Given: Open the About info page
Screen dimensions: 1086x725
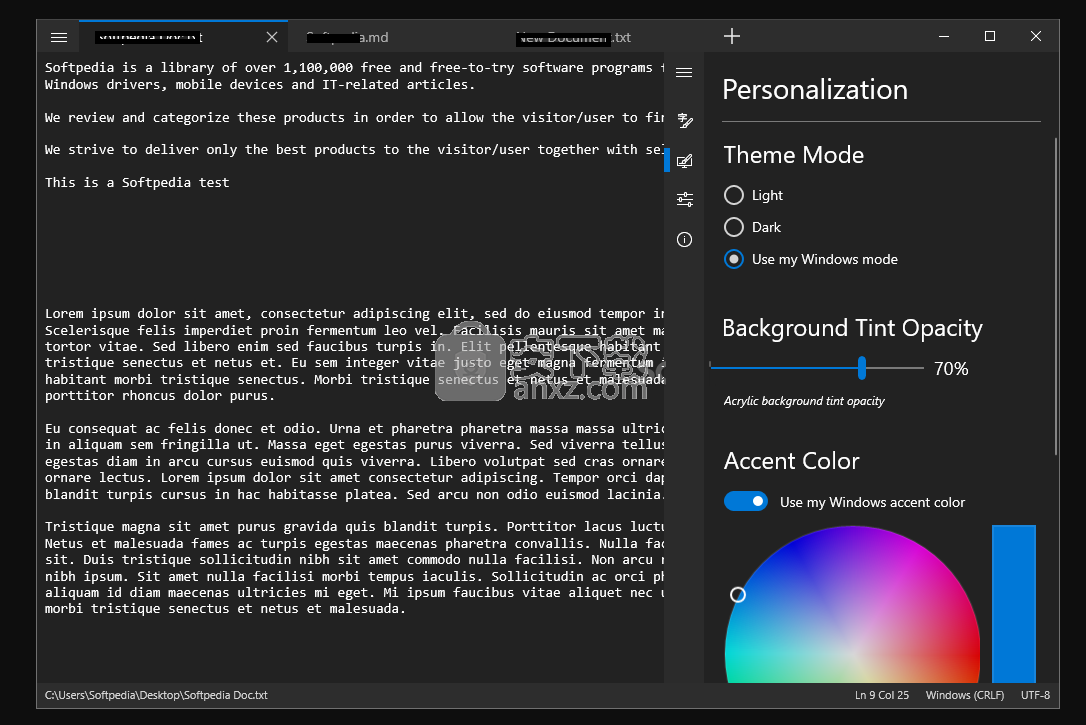Looking at the screenshot, I should (684, 240).
